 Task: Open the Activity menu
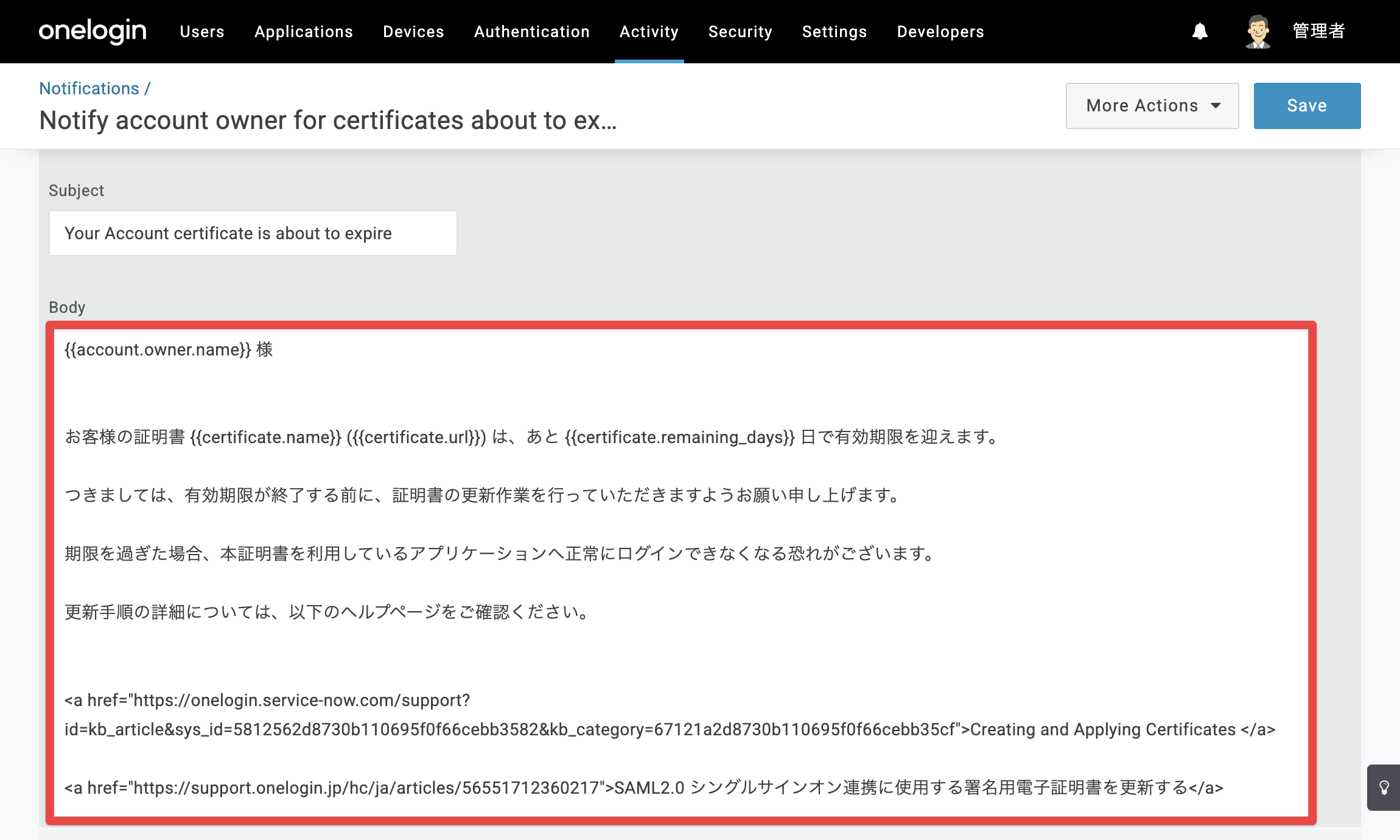pyautogui.click(x=649, y=32)
